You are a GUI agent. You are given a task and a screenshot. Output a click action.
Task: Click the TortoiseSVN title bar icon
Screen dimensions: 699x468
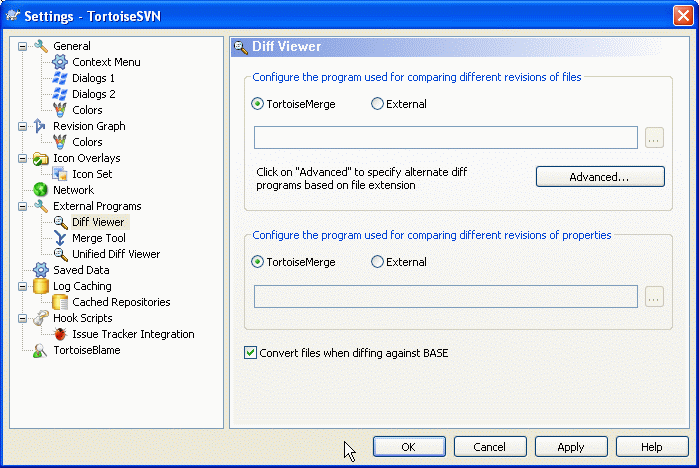click(x=12, y=16)
